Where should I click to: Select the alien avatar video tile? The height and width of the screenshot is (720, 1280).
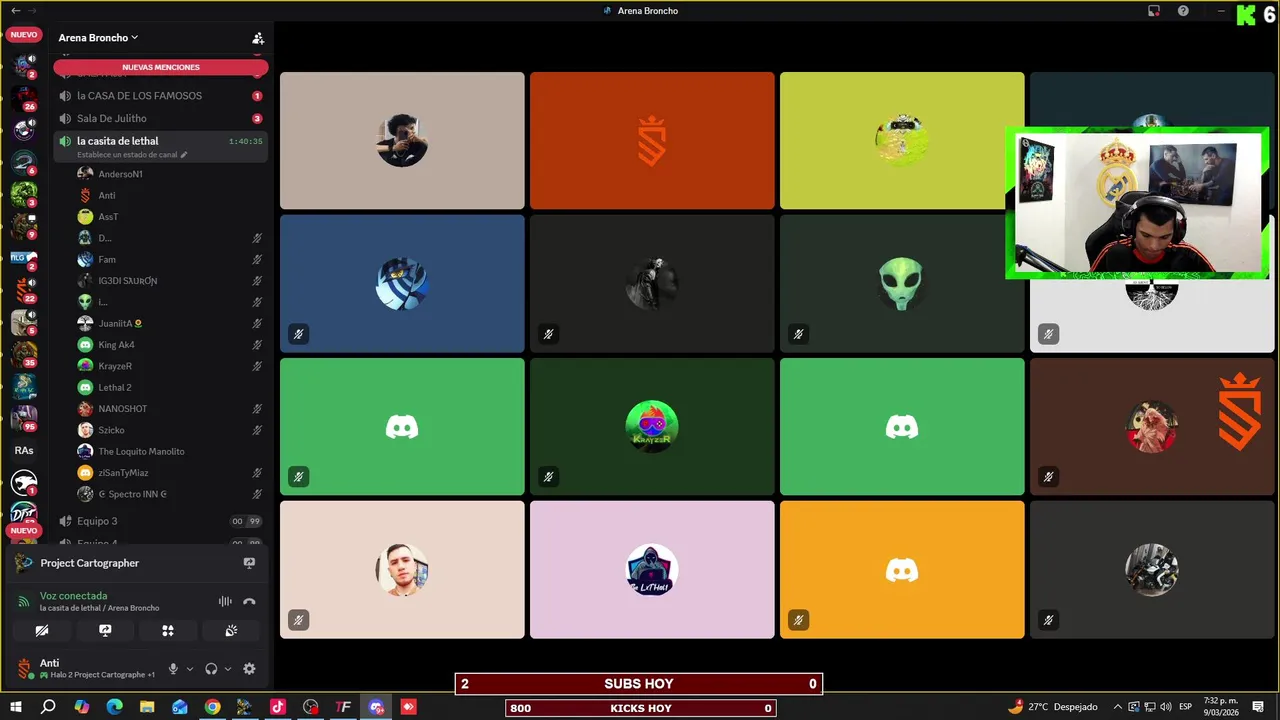(x=902, y=284)
